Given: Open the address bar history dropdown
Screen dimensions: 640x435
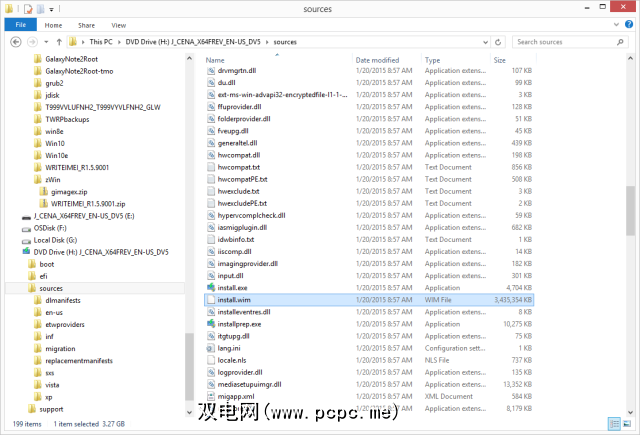Looking at the screenshot, I should 485,42.
